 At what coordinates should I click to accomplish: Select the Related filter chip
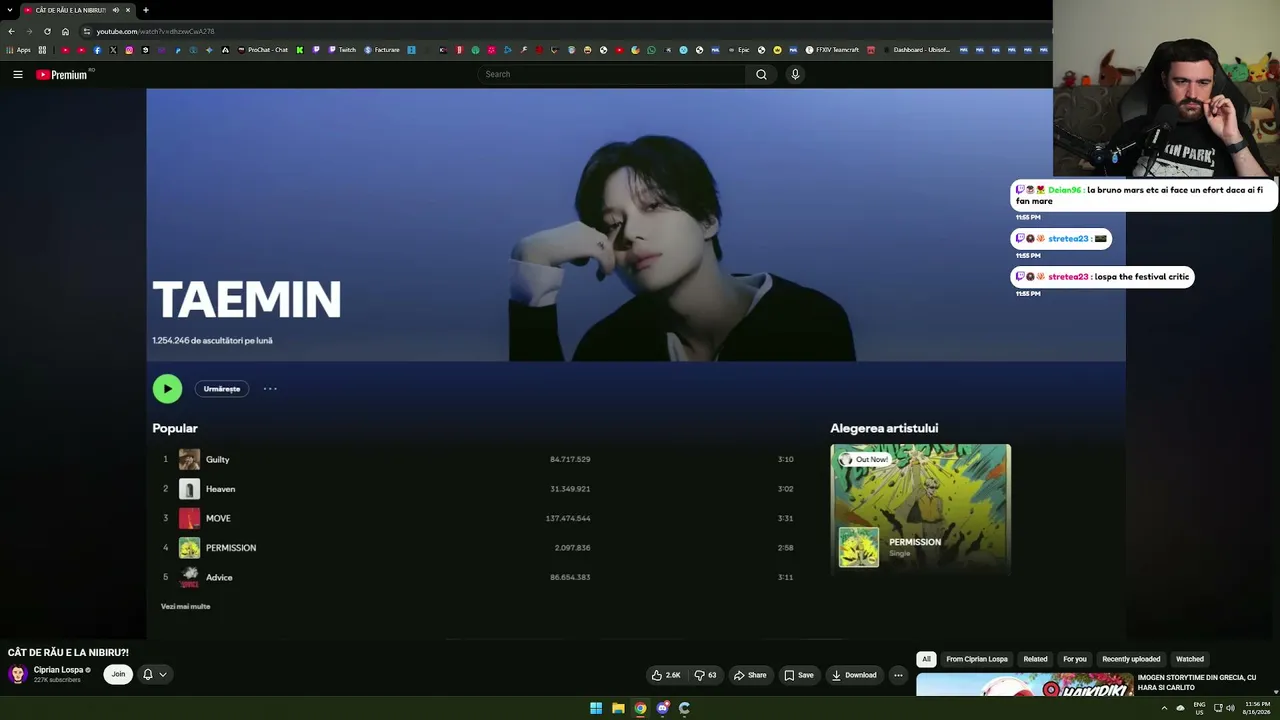tap(1035, 659)
